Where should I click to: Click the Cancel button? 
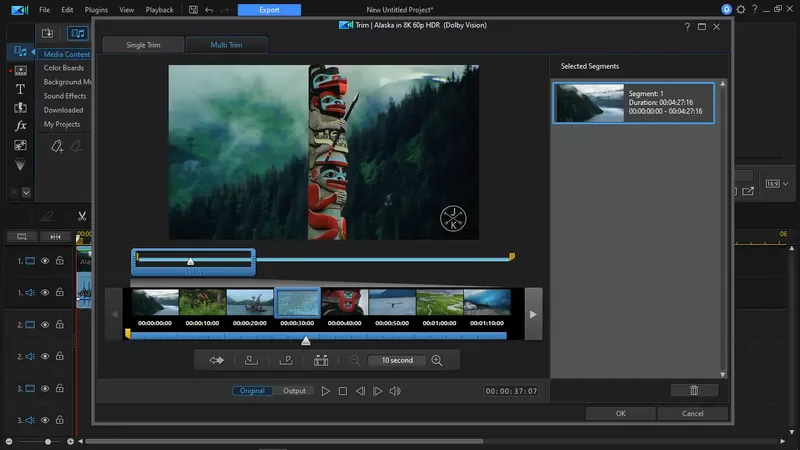pos(692,413)
